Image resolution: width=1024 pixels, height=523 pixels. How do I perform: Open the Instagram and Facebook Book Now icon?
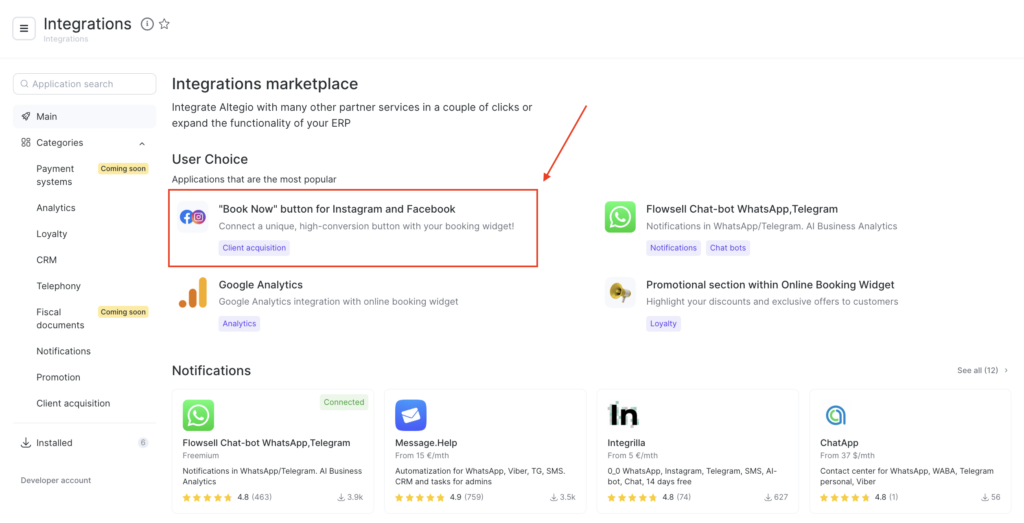point(193,217)
